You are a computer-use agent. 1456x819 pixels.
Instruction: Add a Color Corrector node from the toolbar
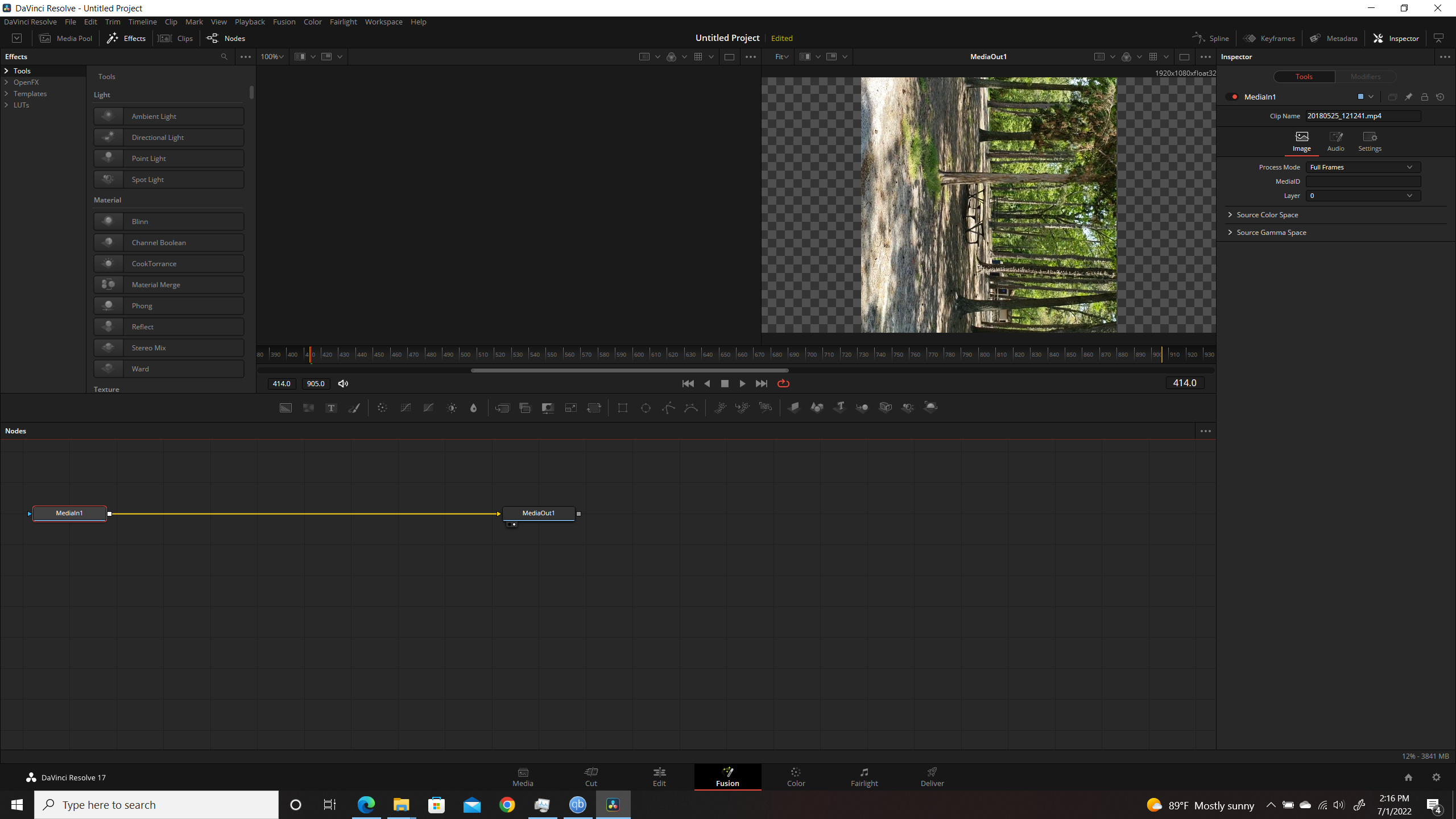click(382, 407)
